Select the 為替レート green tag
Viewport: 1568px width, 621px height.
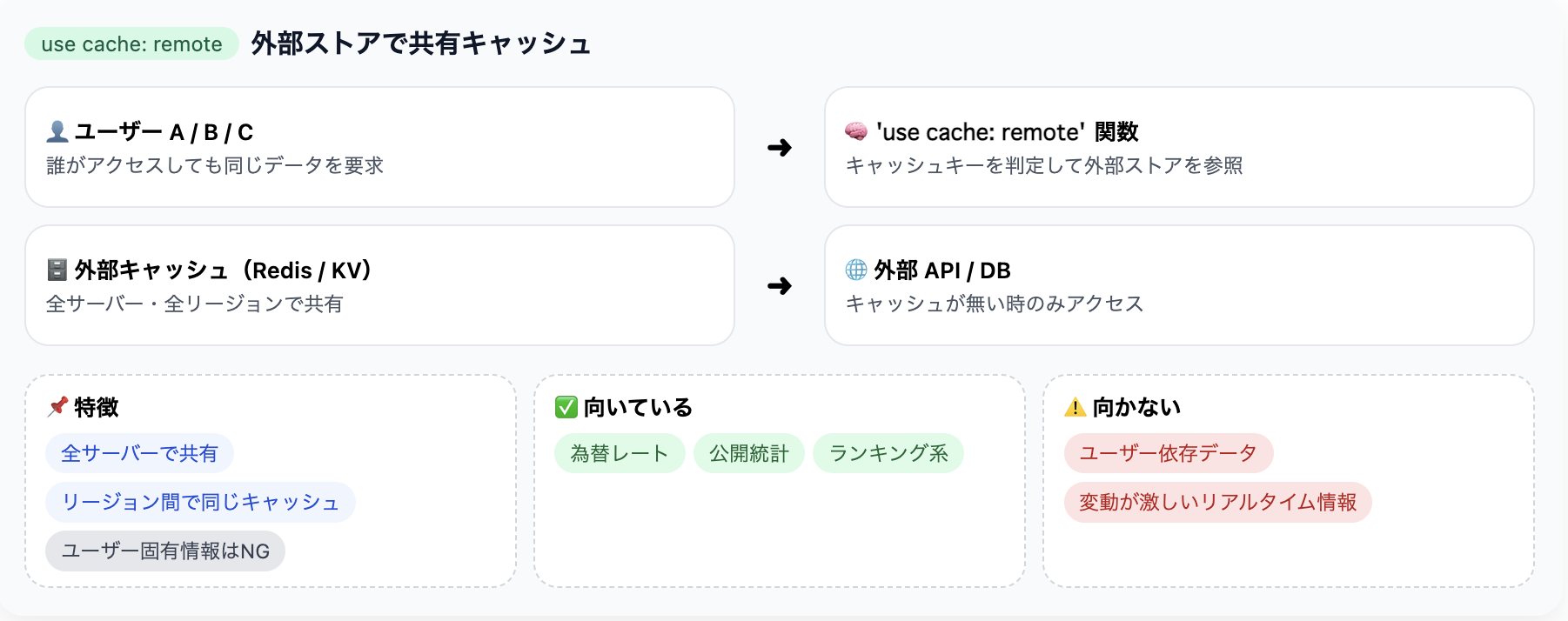coord(620,453)
